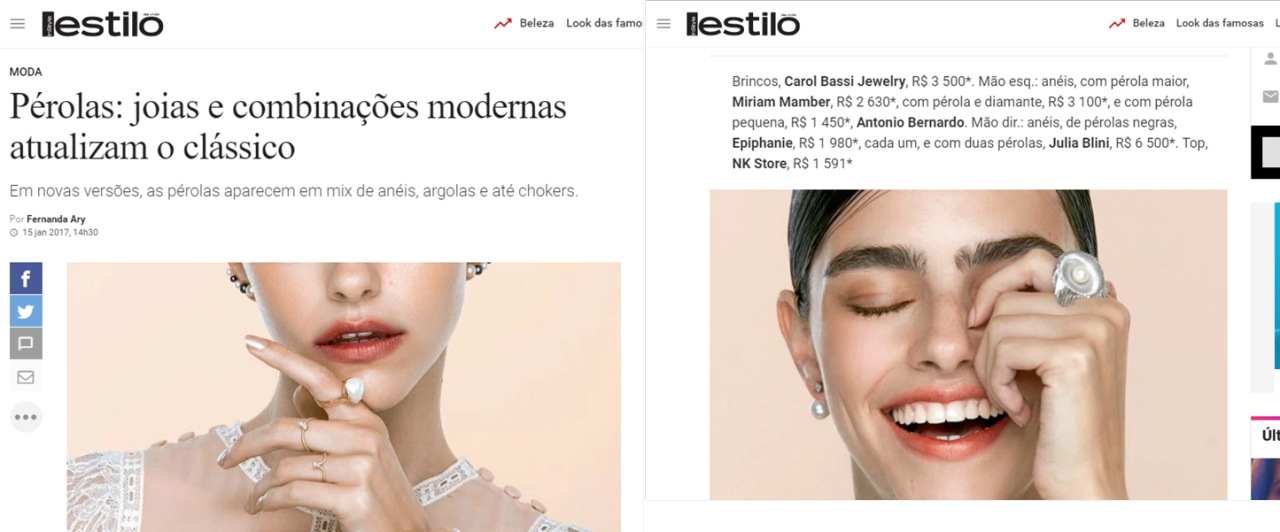Open comments via speech bubble icon

[x=26, y=344]
